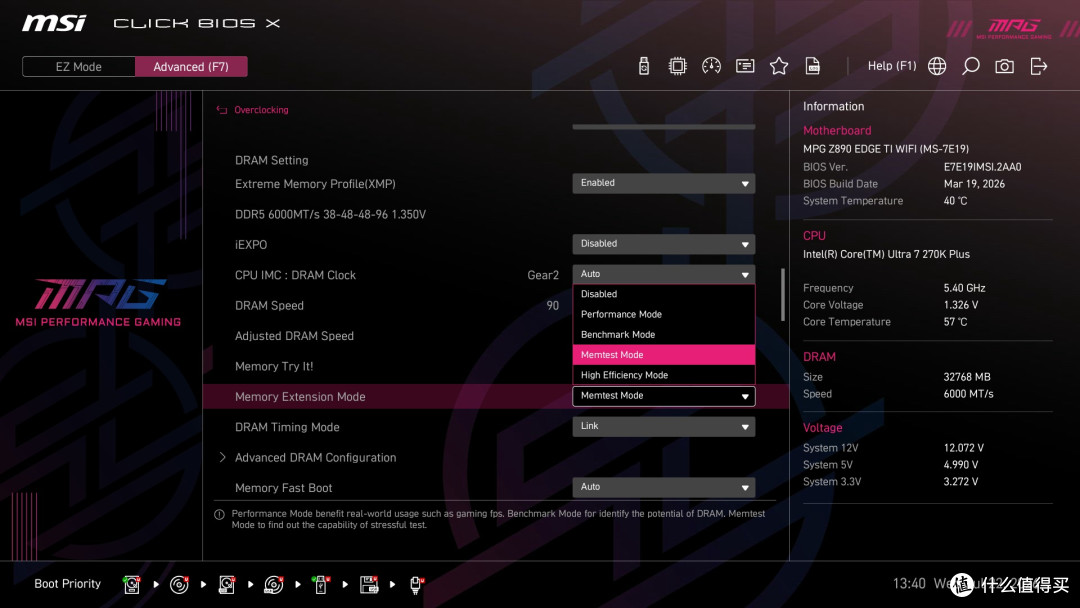The width and height of the screenshot is (1080, 608).
Task: Open Favorites with the star icon
Action: tap(778, 66)
